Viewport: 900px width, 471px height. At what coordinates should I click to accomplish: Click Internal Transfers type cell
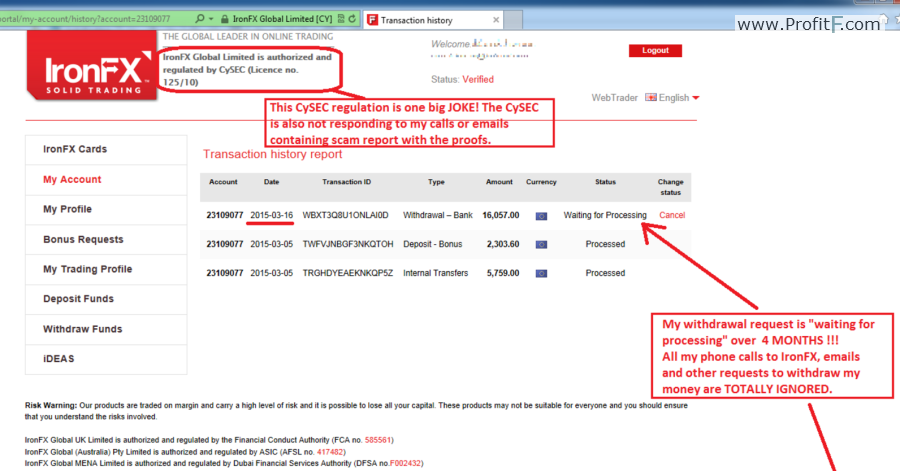coord(435,273)
